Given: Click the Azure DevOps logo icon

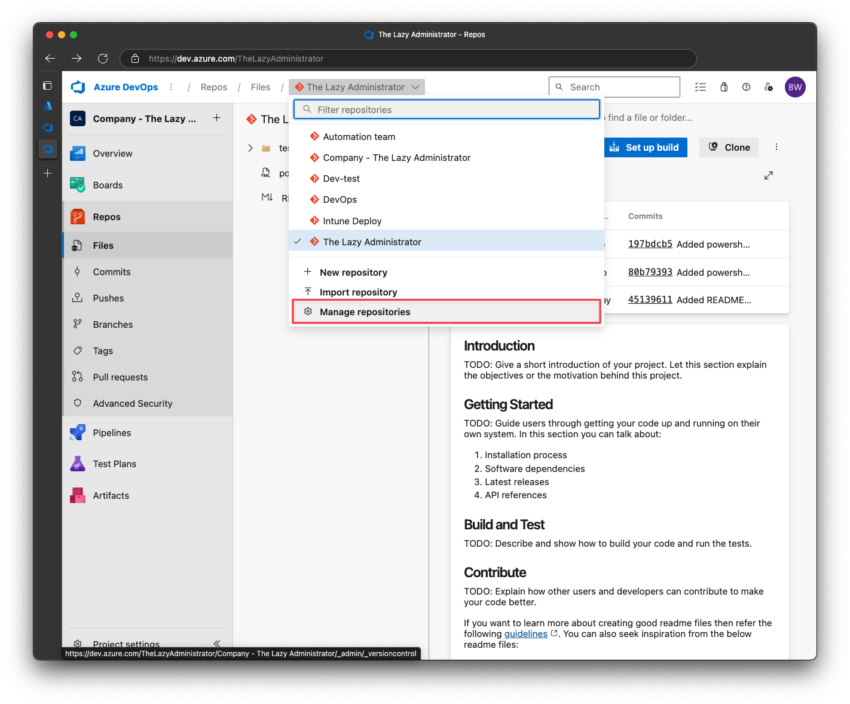Looking at the screenshot, I should [79, 87].
